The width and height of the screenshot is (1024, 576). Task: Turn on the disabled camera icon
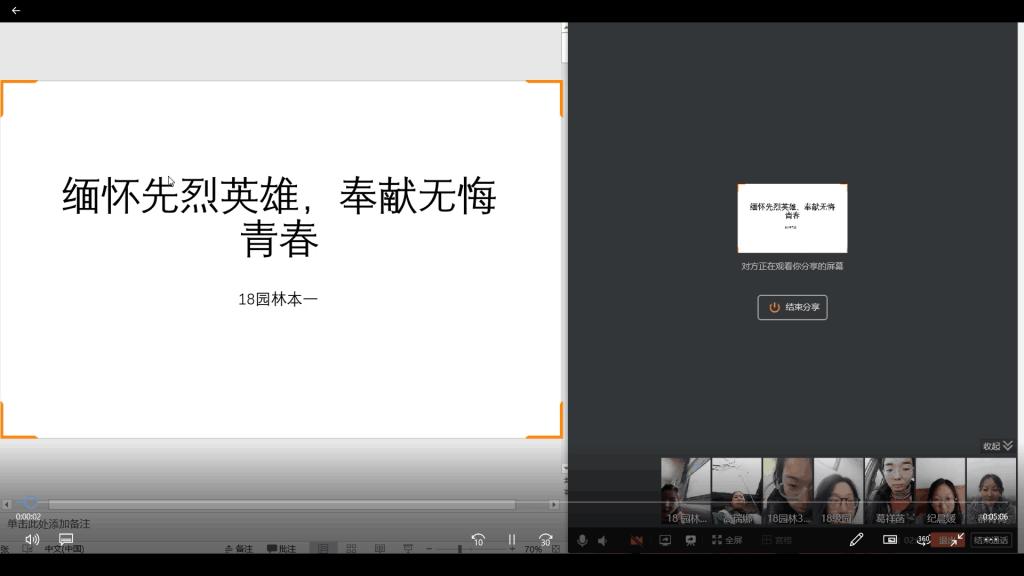click(x=636, y=540)
